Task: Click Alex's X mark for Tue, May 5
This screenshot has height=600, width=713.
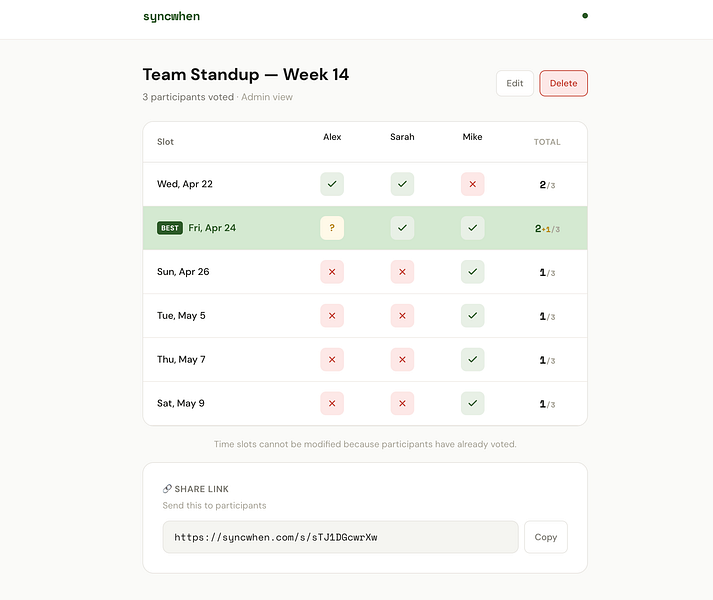Action: tap(332, 316)
